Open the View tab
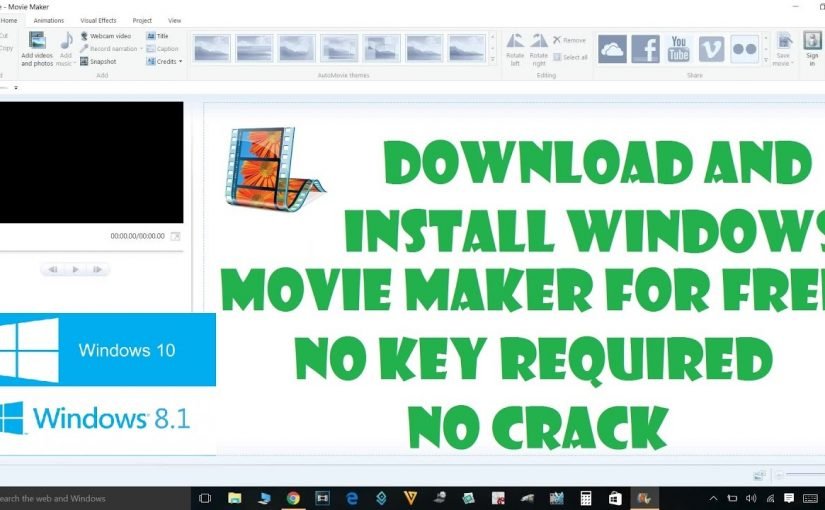The height and width of the screenshot is (510, 825). [174, 21]
